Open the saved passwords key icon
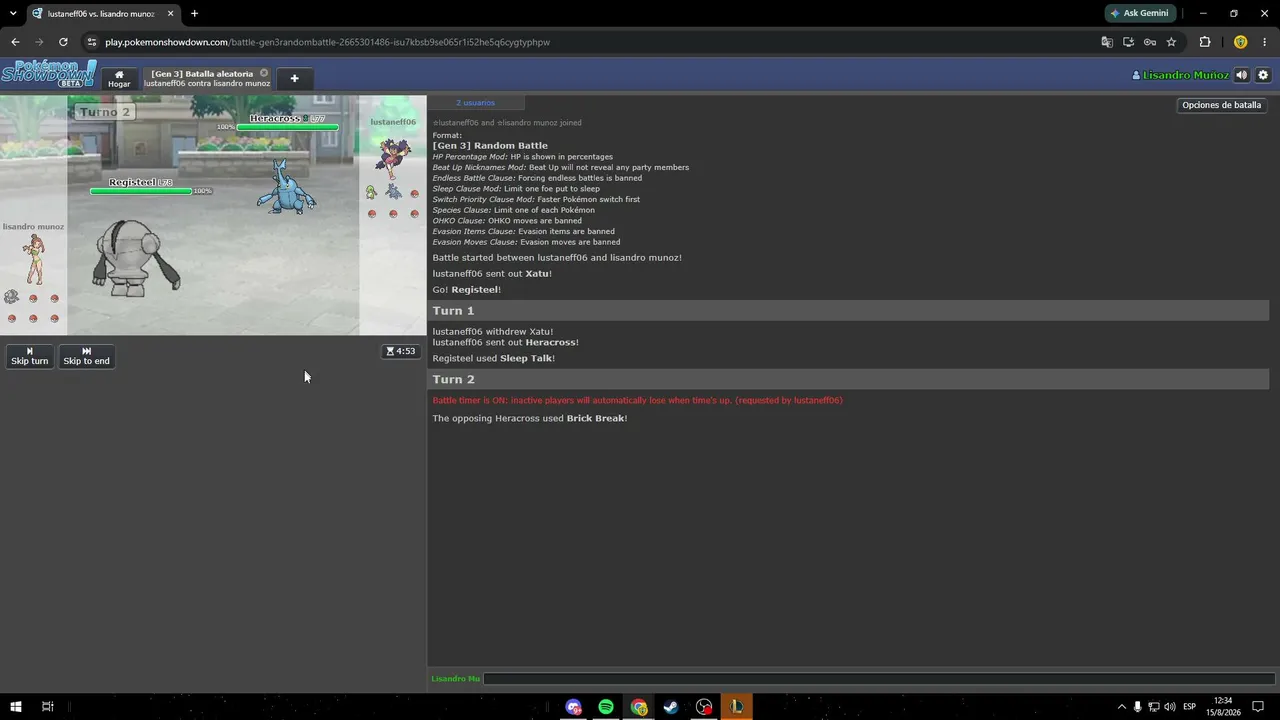Image resolution: width=1280 pixels, height=720 pixels. coord(1150,42)
